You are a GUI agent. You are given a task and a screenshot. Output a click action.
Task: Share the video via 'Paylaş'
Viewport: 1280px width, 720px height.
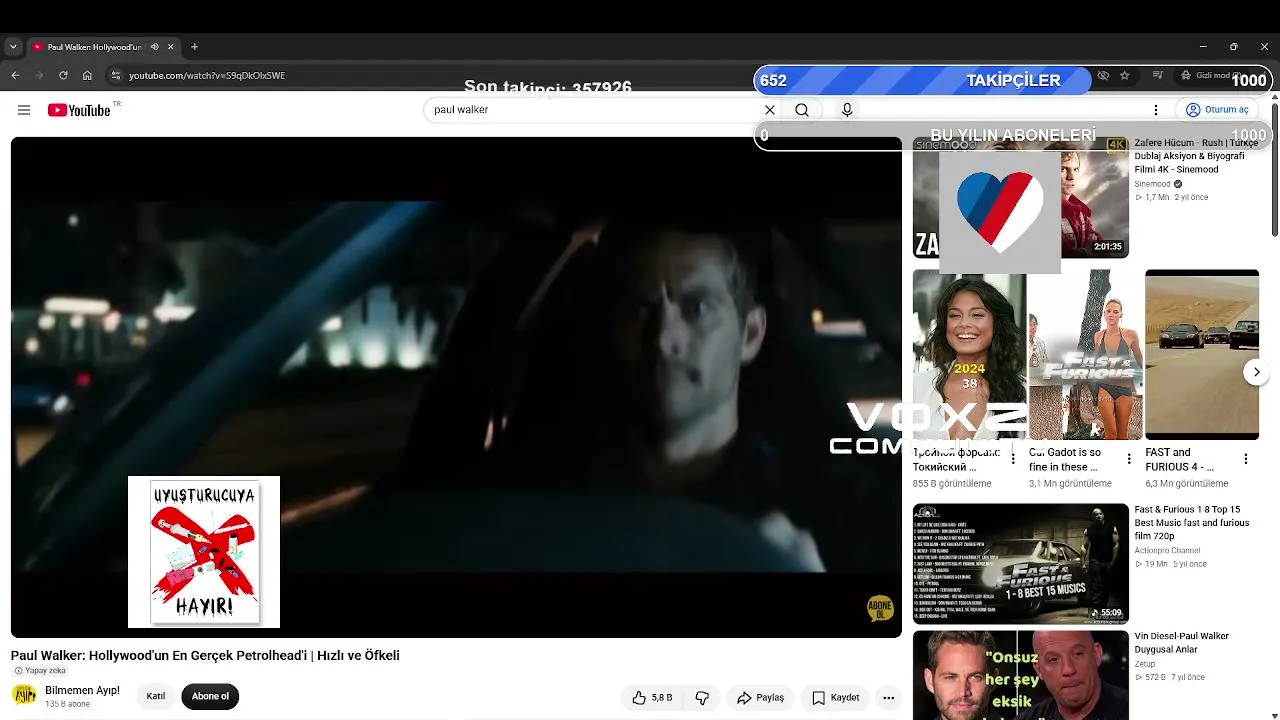[760, 698]
